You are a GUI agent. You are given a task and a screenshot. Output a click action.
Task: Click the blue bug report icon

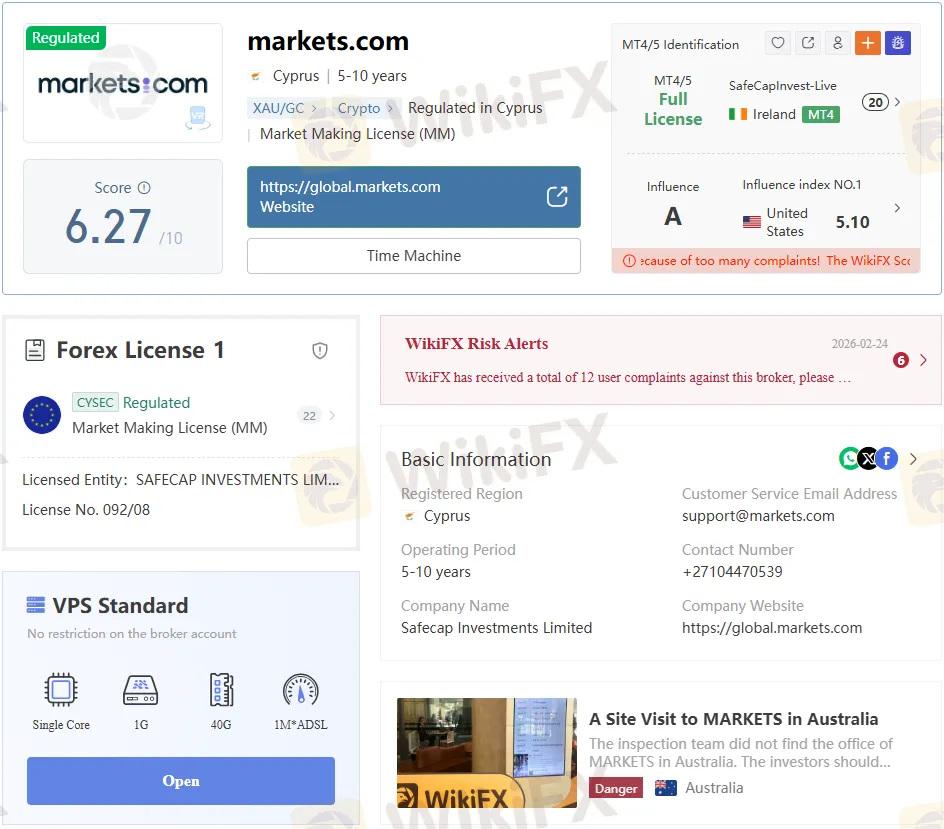[897, 43]
